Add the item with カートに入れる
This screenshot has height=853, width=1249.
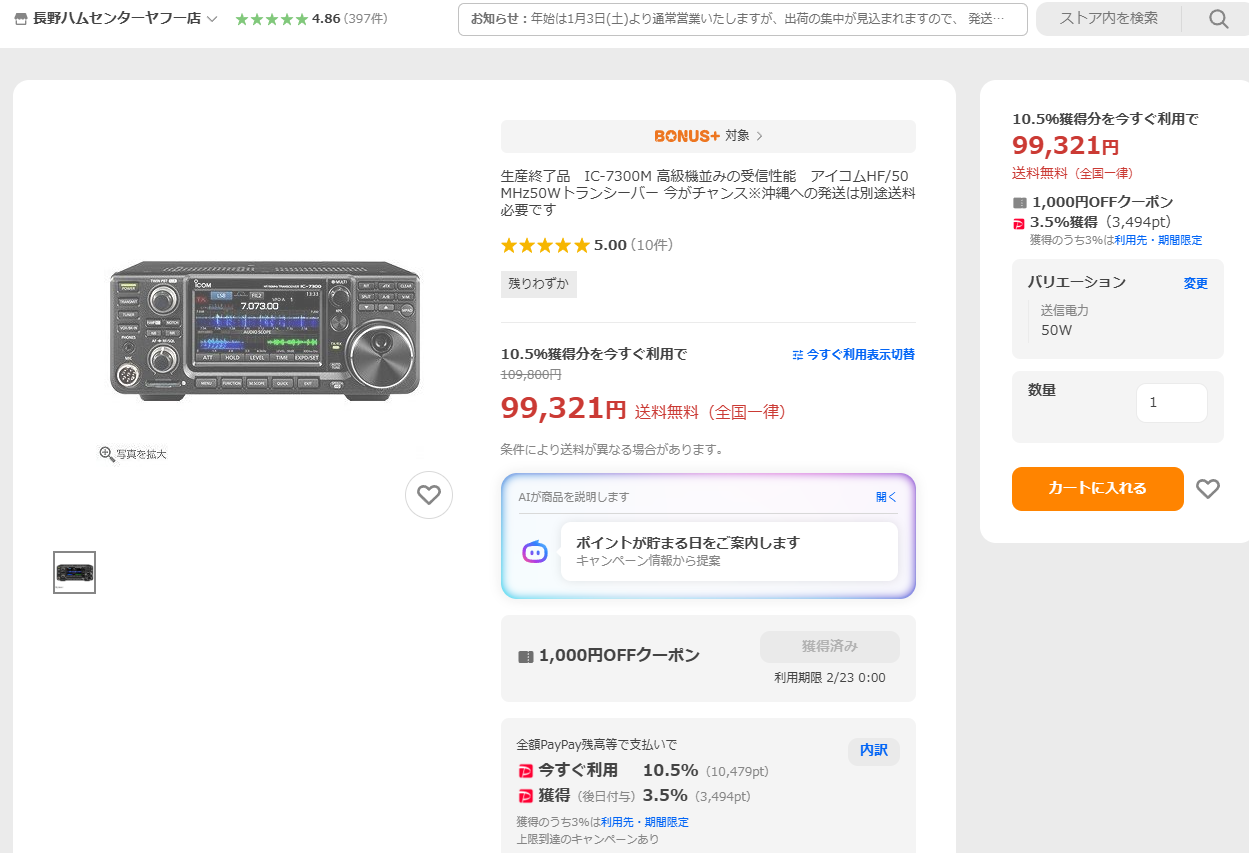click(x=1097, y=489)
